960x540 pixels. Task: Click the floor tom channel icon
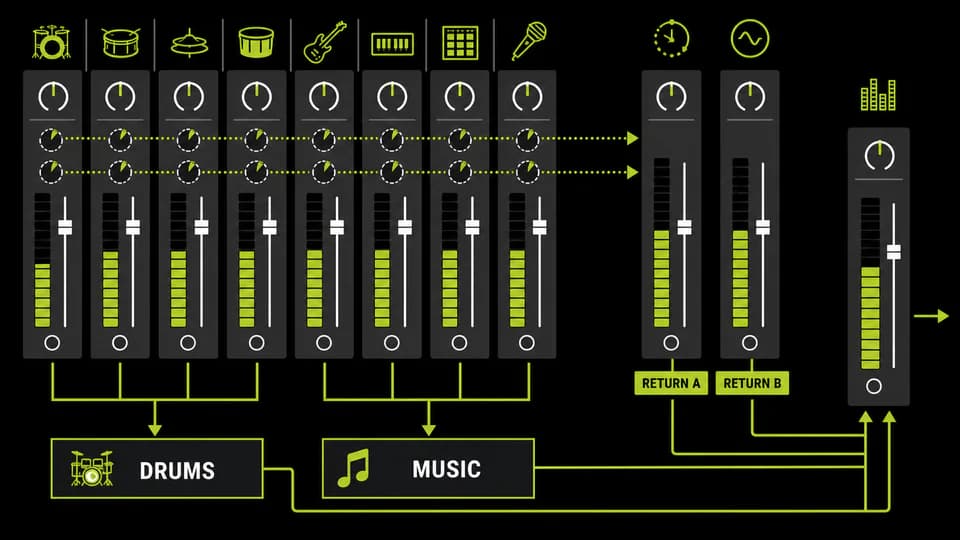[256, 42]
